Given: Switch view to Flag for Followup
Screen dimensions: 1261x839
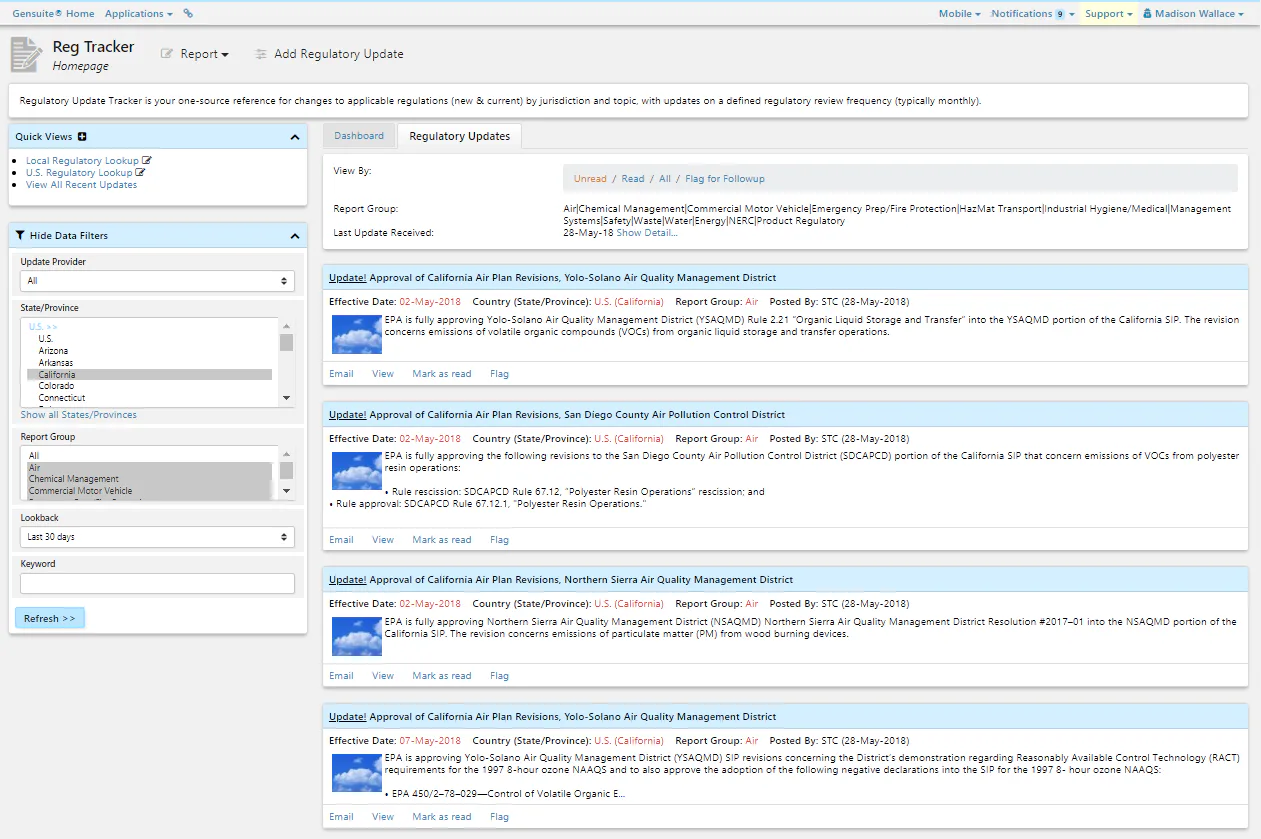Looking at the screenshot, I should click(724, 177).
